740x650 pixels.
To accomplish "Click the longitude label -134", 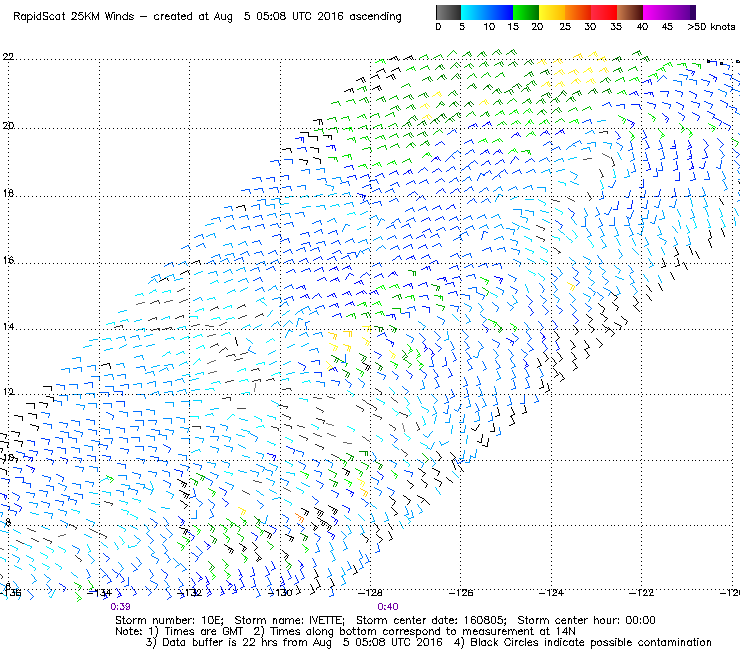I will pyautogui.click(x=100, y=592).
